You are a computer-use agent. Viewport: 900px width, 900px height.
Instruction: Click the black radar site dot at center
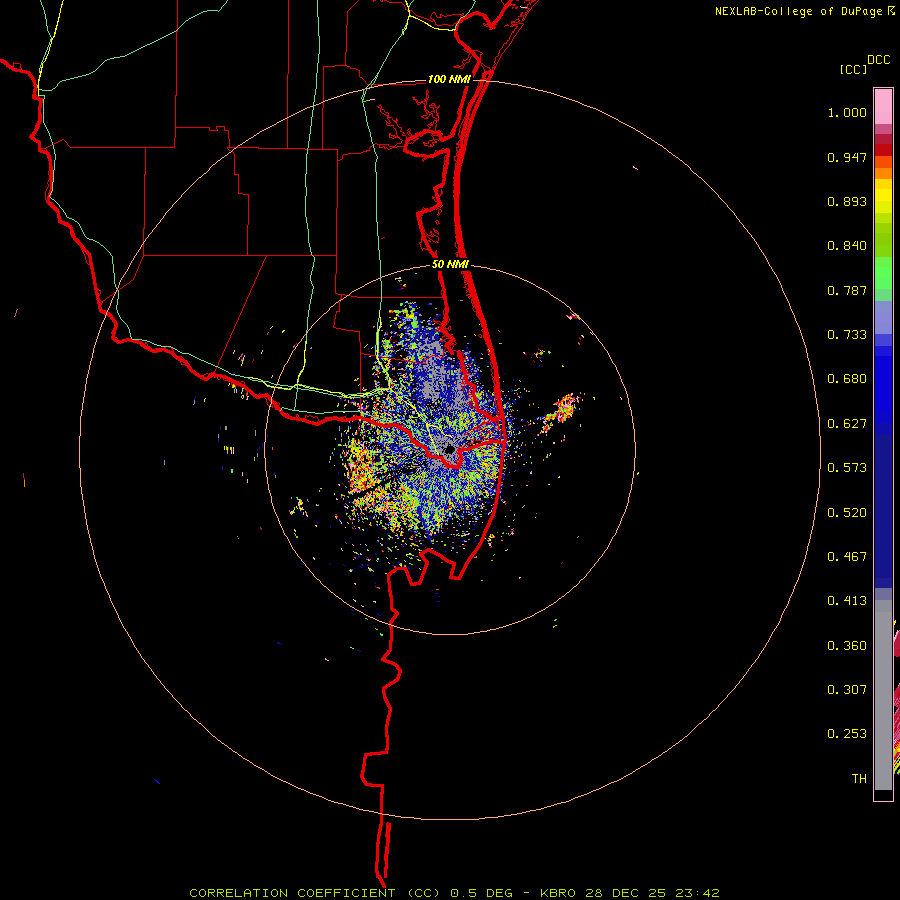[x=450, y=449]
